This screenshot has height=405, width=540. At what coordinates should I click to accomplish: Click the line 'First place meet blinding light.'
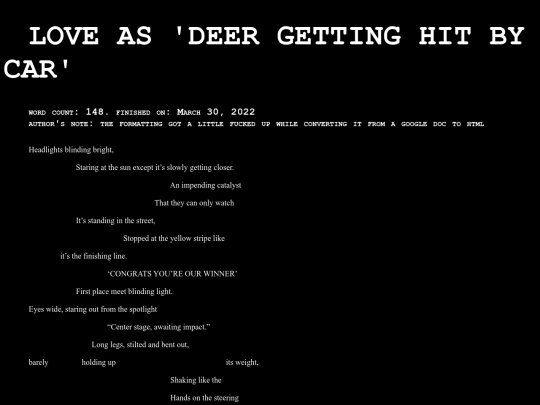(124, 292)
